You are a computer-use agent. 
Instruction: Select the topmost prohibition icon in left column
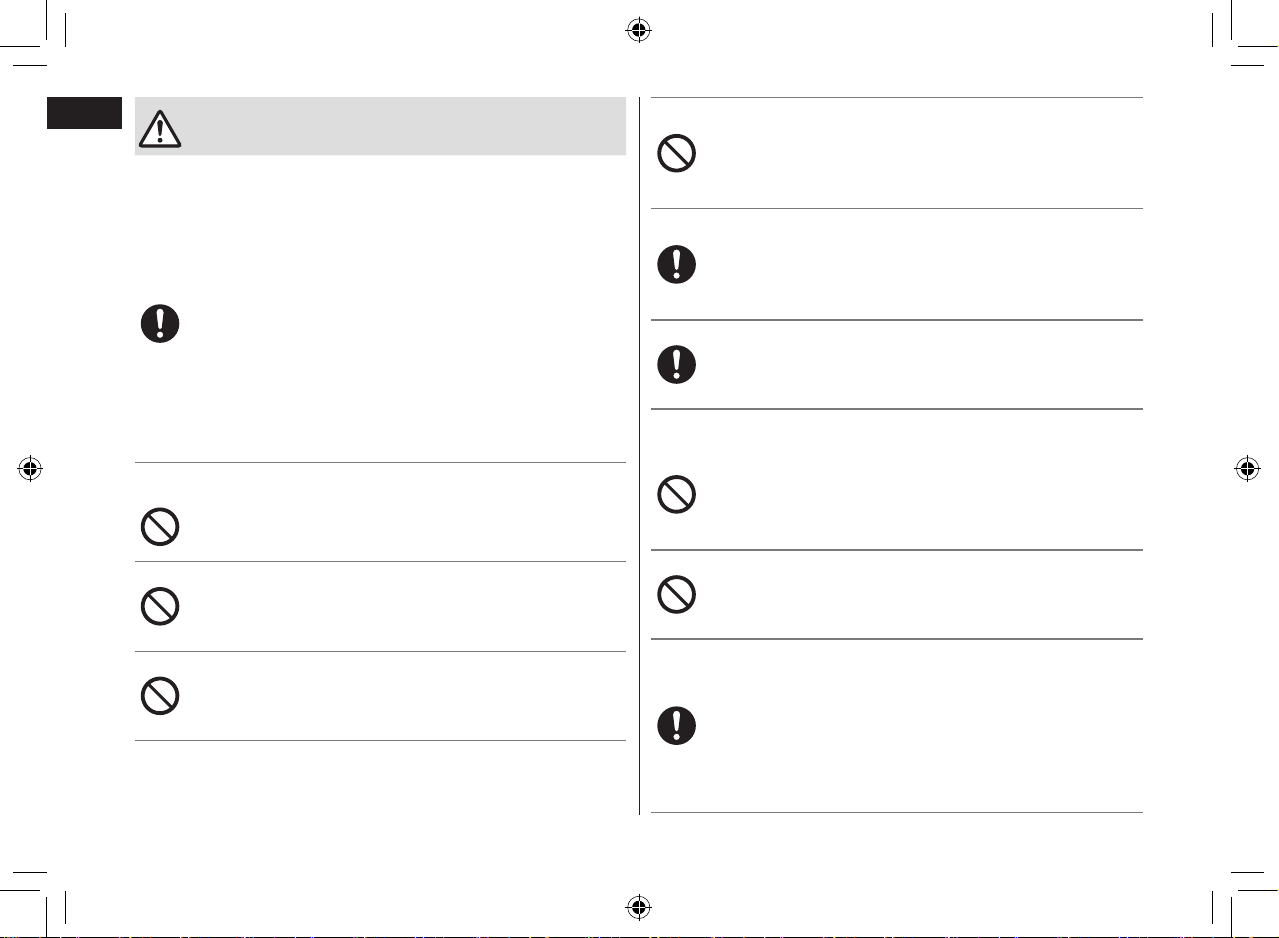pos(160,527)
